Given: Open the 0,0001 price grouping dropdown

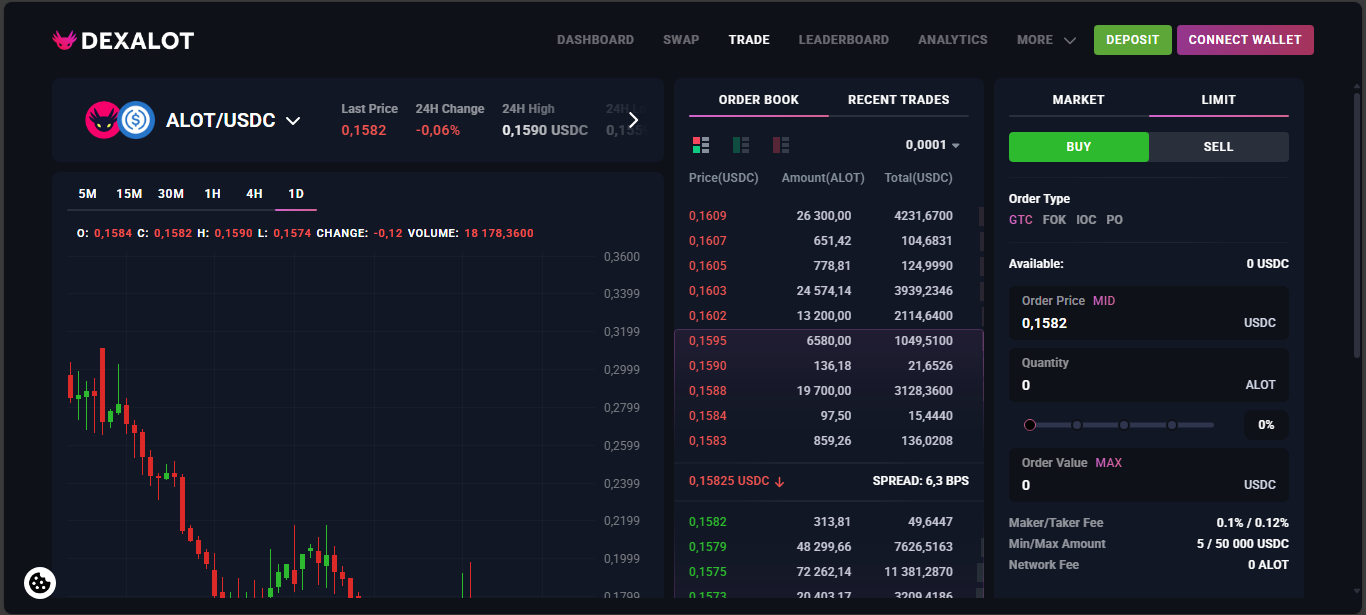Looking at the screenshot, I should [932, 145].
